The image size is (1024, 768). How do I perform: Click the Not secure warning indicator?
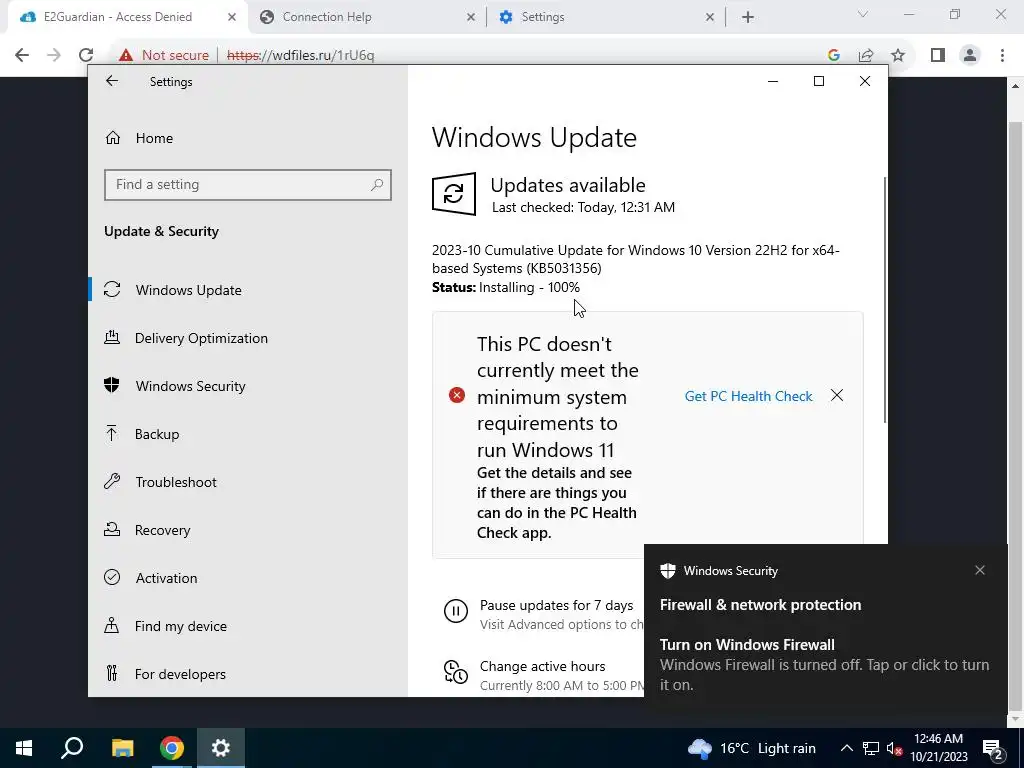tap(164, 56)
